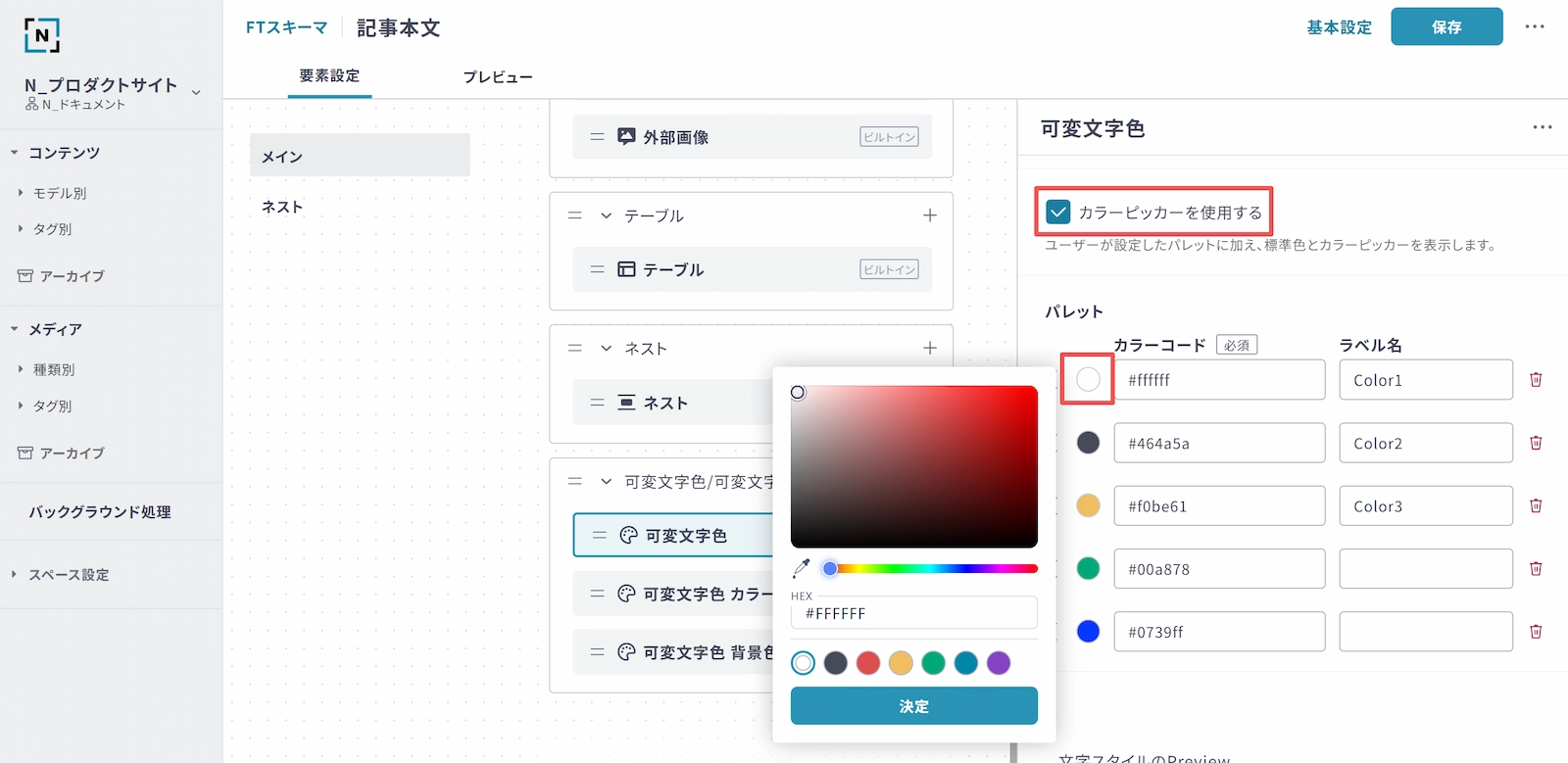Click the Color2 label name field

click(x=1425, y=444)
